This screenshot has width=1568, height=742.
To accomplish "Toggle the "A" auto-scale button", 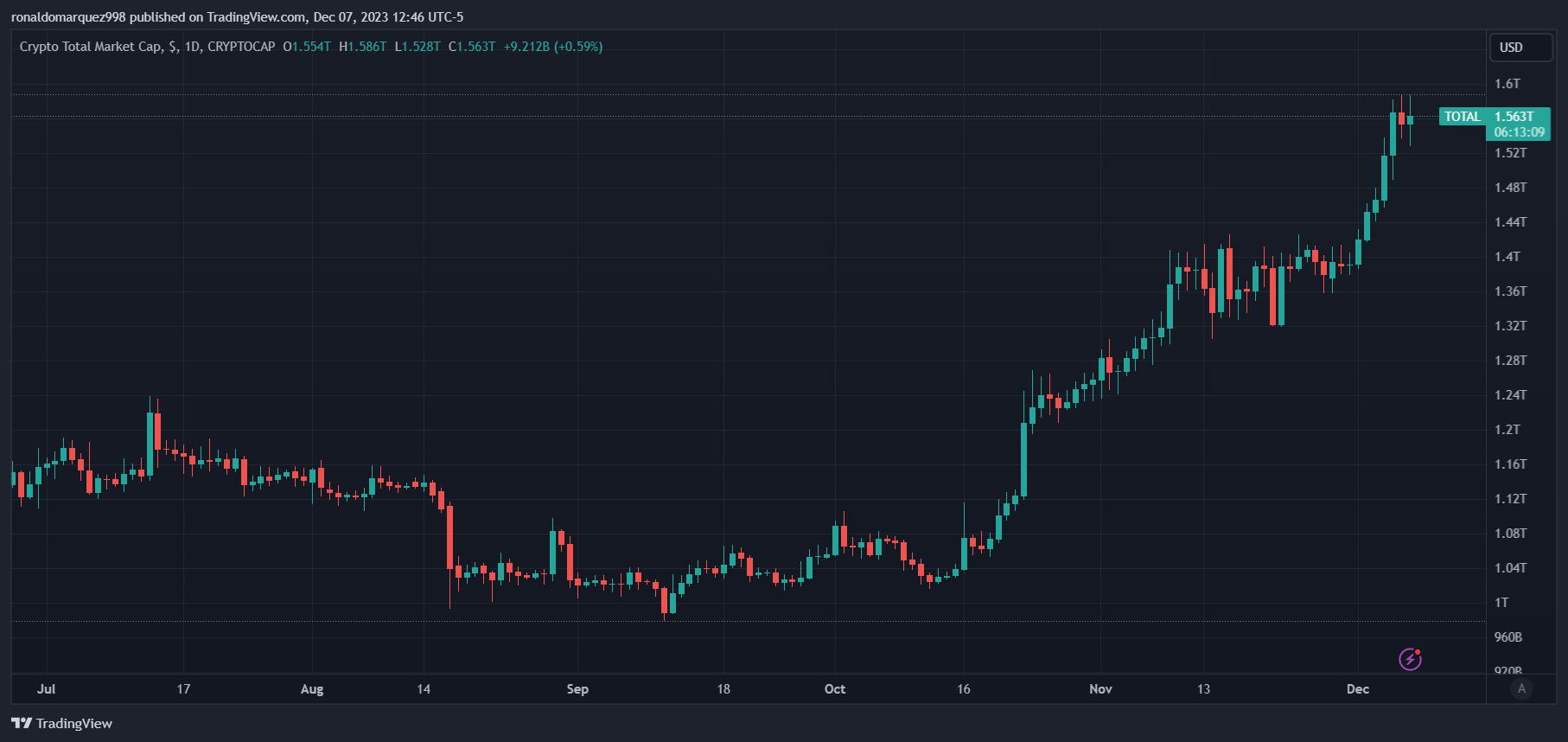I will [x=1521, y=688].
